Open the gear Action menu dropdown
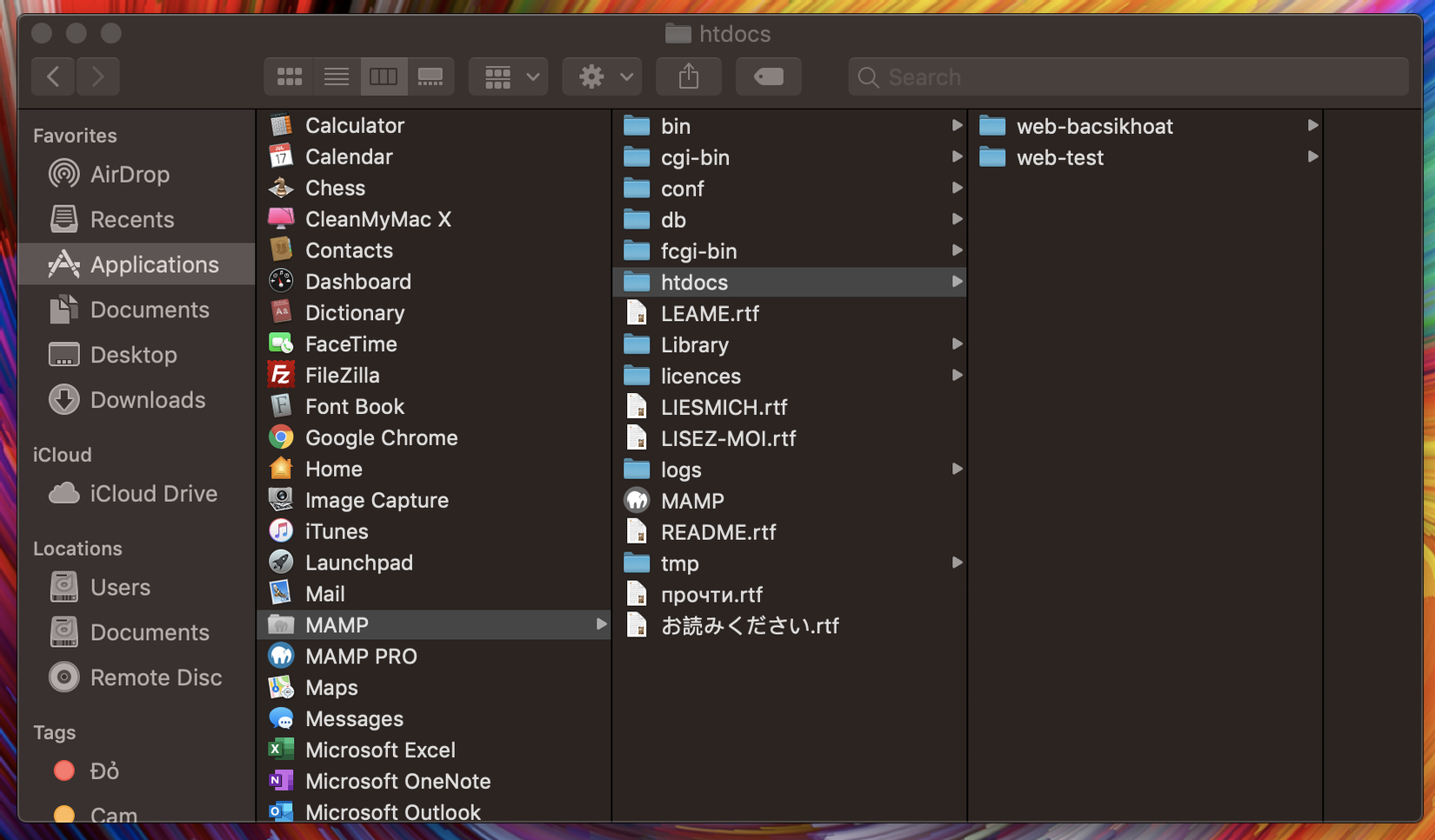 (x=603, y=77)
